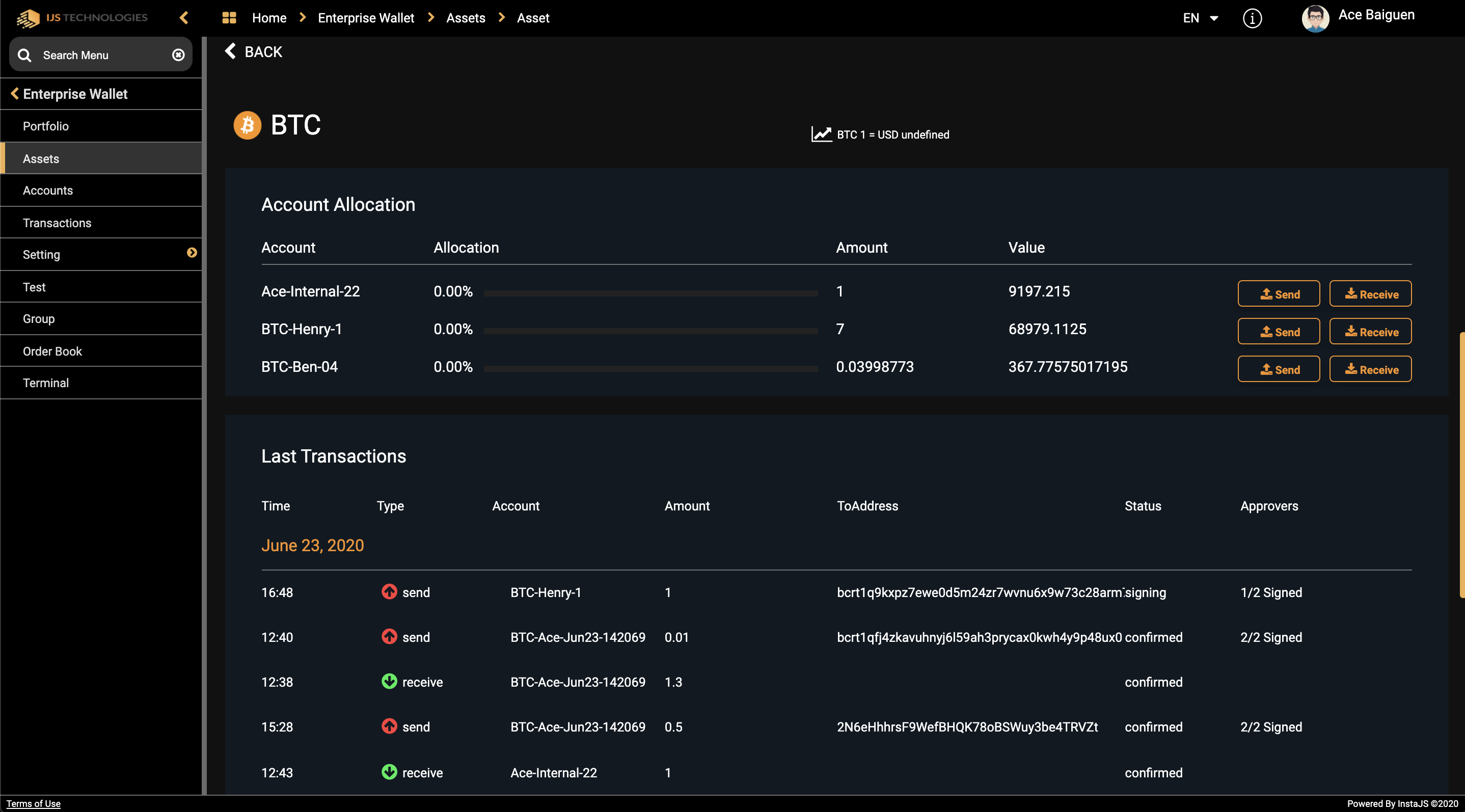Click the IJS Technologies logo
The height and width of the screenshot is (812, 1465).
[x=83, y=18]
